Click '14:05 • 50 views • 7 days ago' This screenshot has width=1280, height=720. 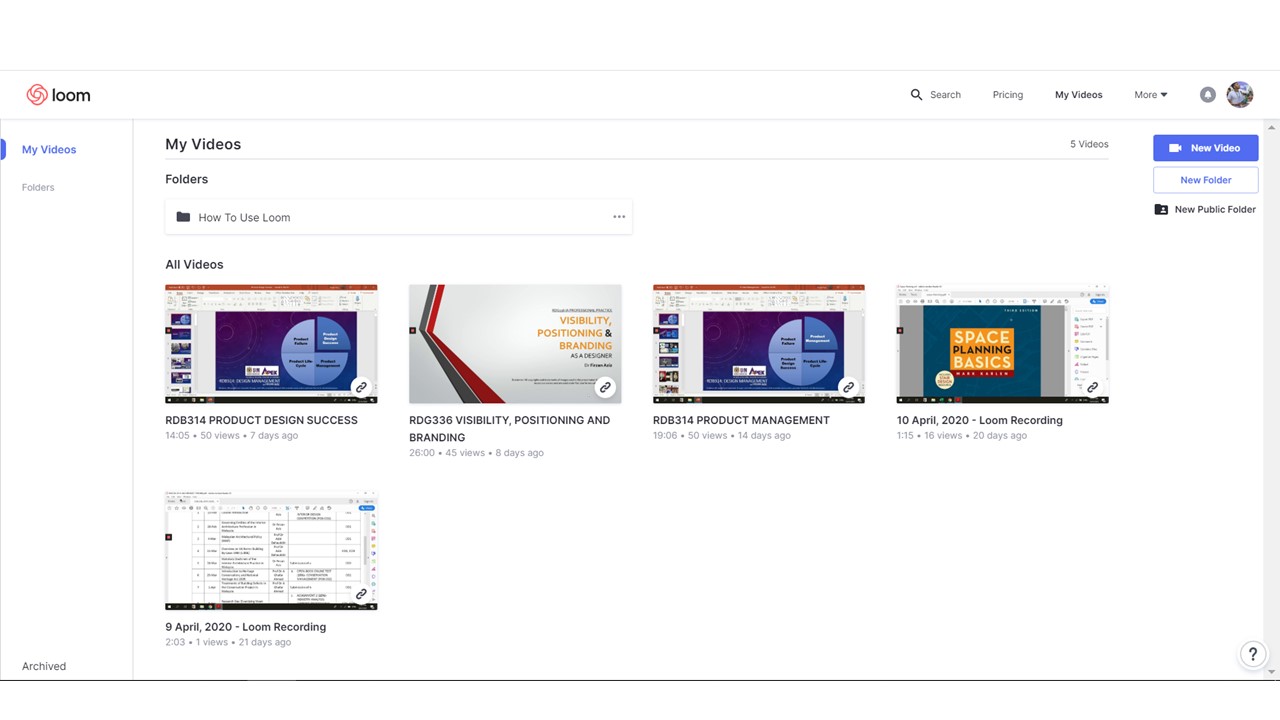click(232, 436)
